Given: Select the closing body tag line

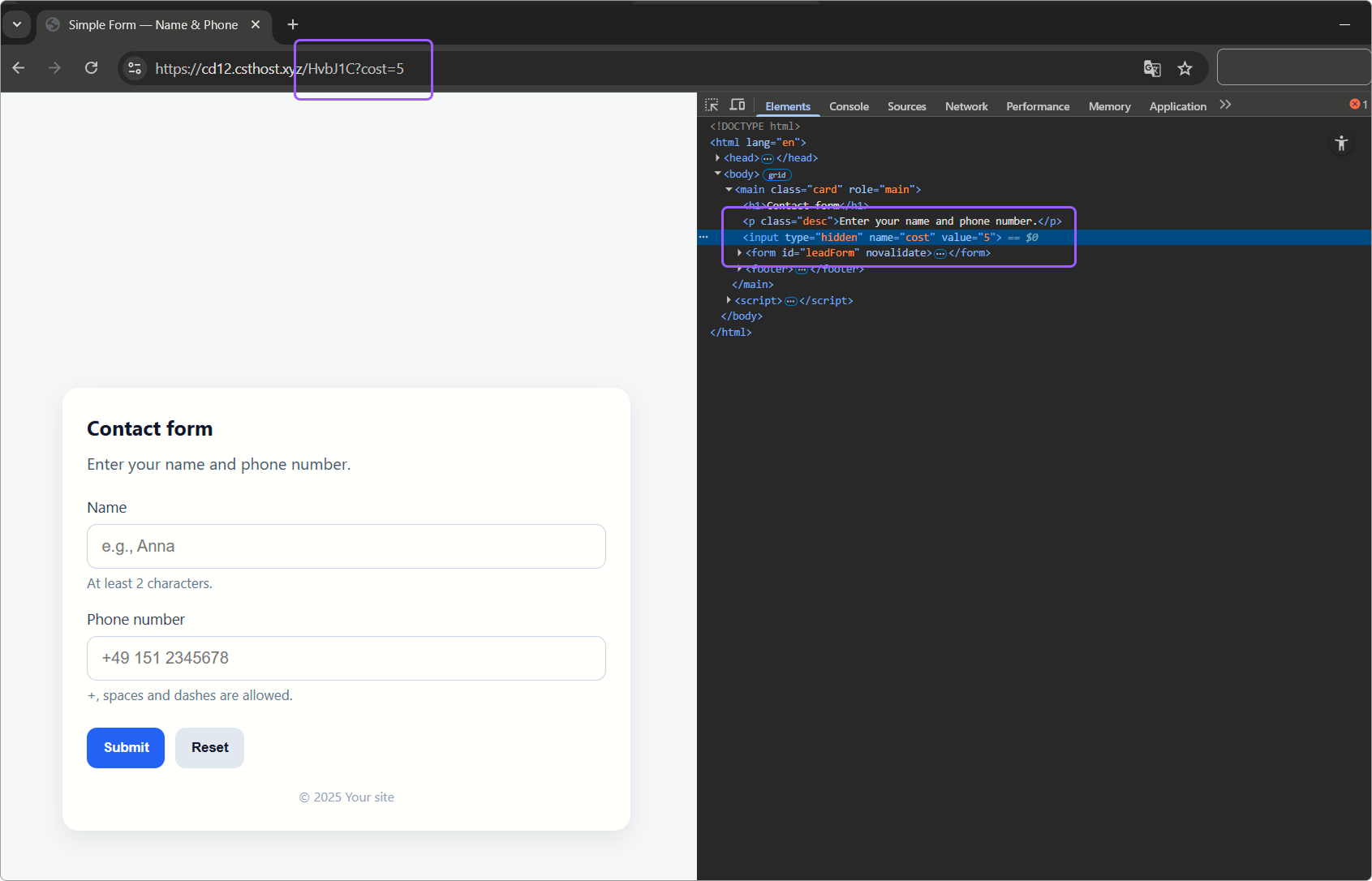Looking at the screenshot, I should pos(742,316).
